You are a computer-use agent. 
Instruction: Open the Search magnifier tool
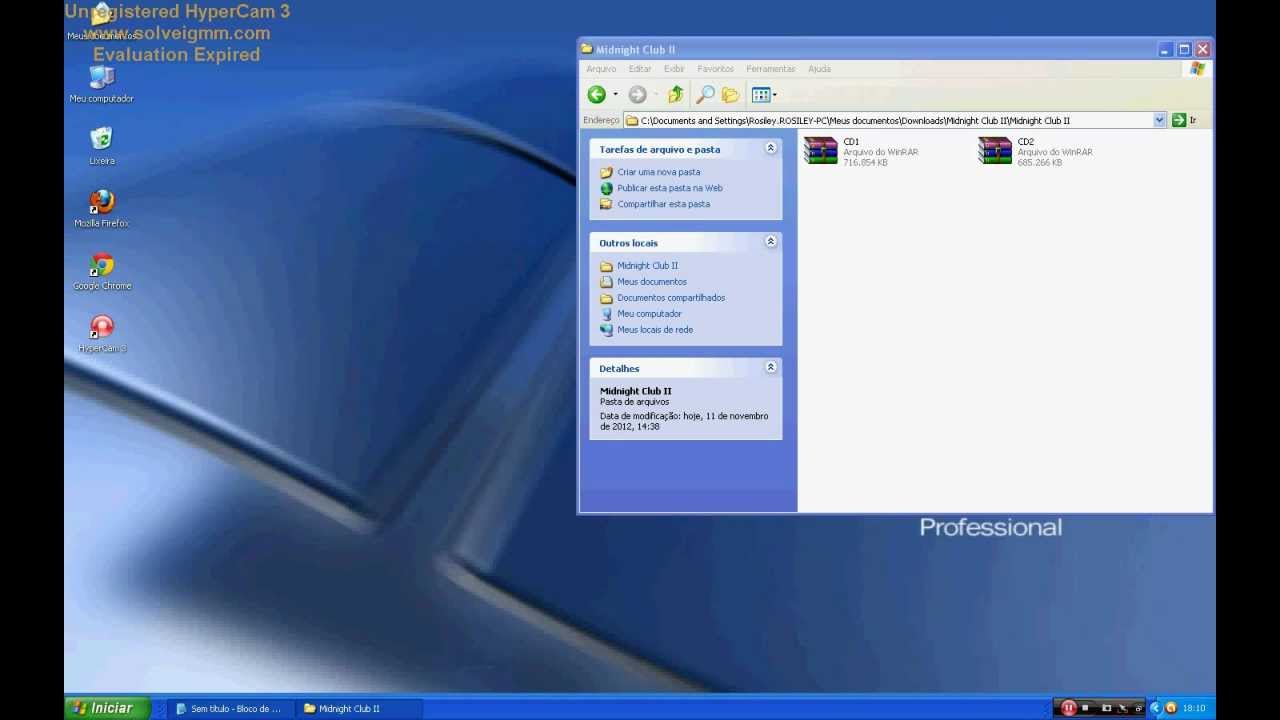click(705, 95)
